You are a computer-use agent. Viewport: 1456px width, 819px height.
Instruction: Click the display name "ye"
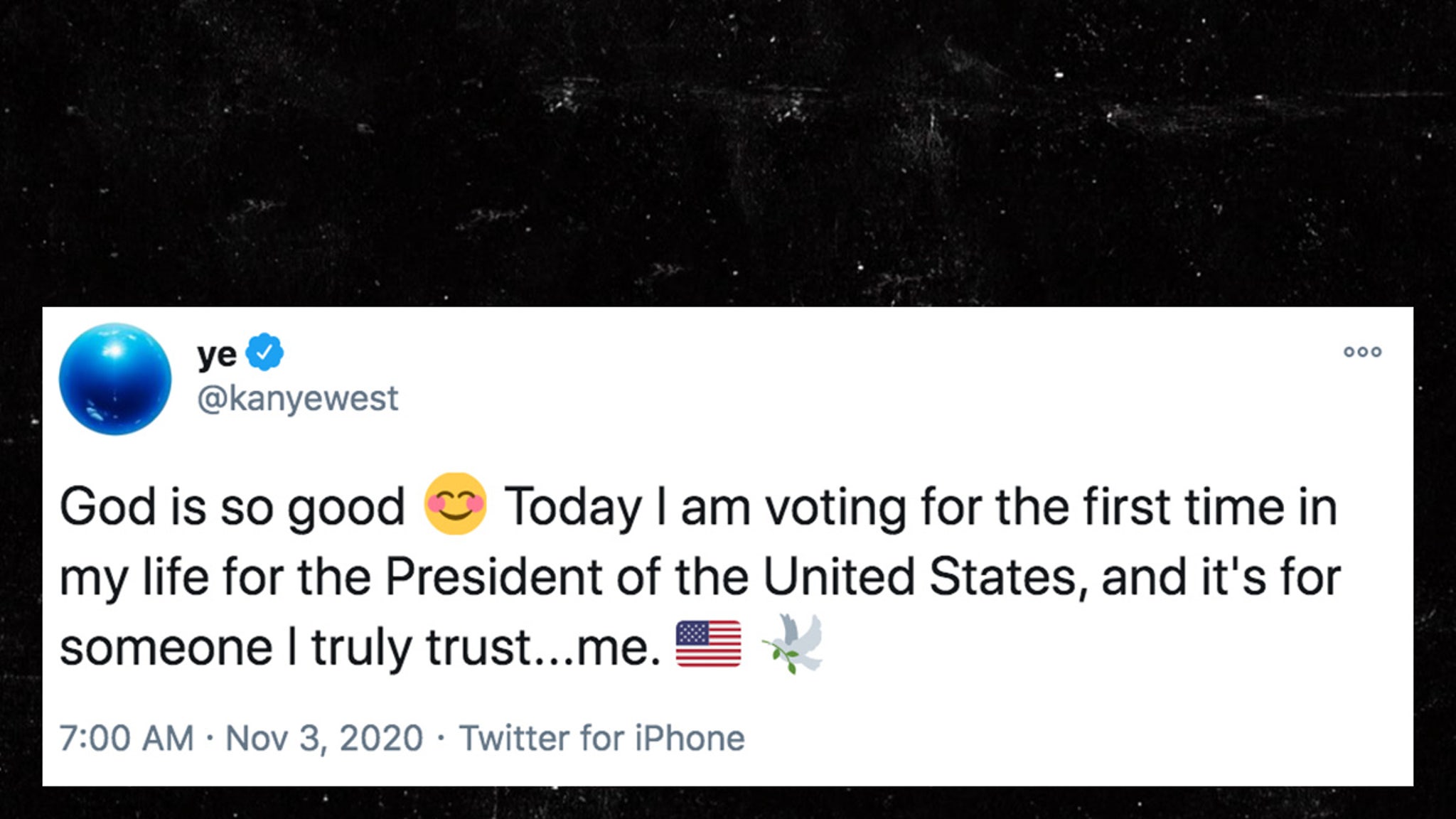[x=217, y=354]
